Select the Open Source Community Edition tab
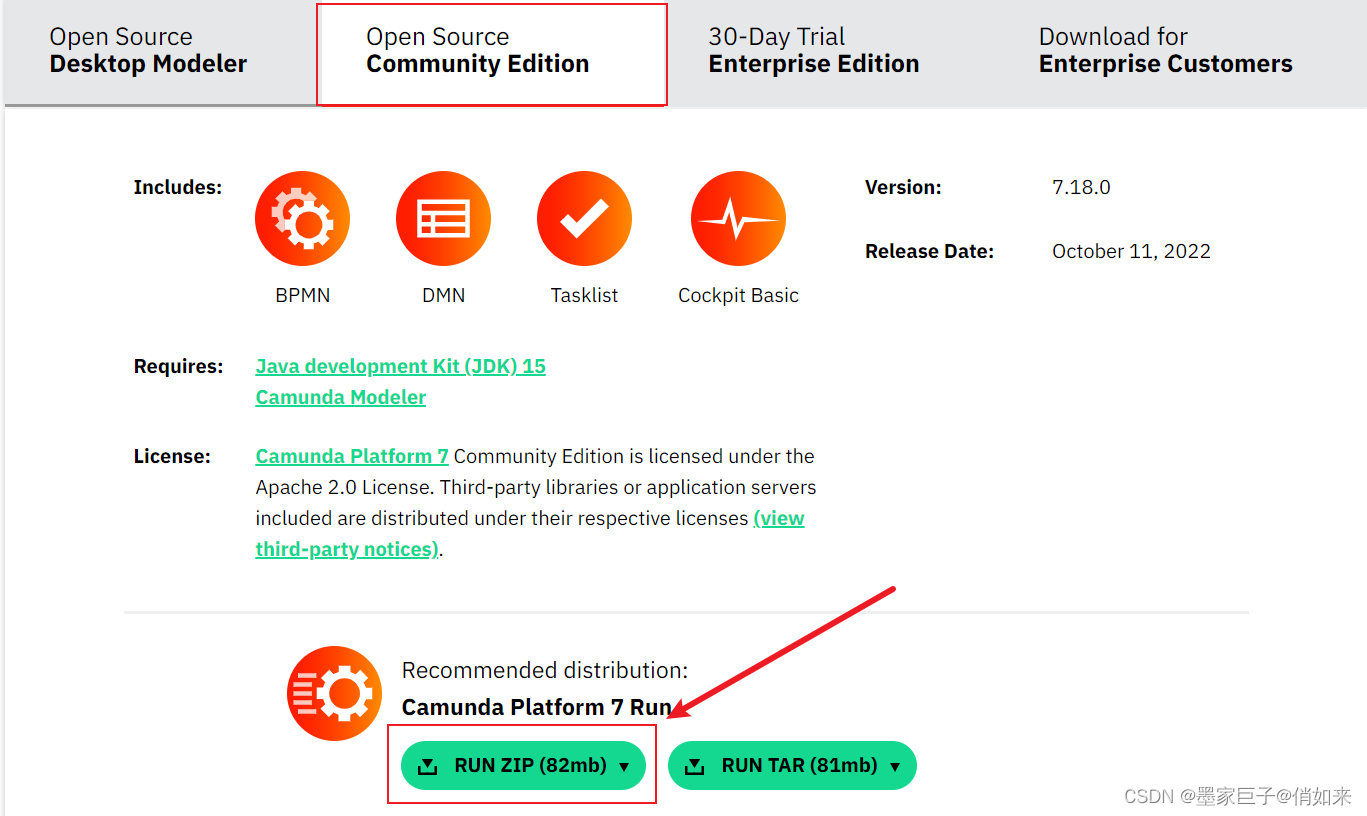The image size is (1367, 816). pyautogui.click(x=478, y=51)
